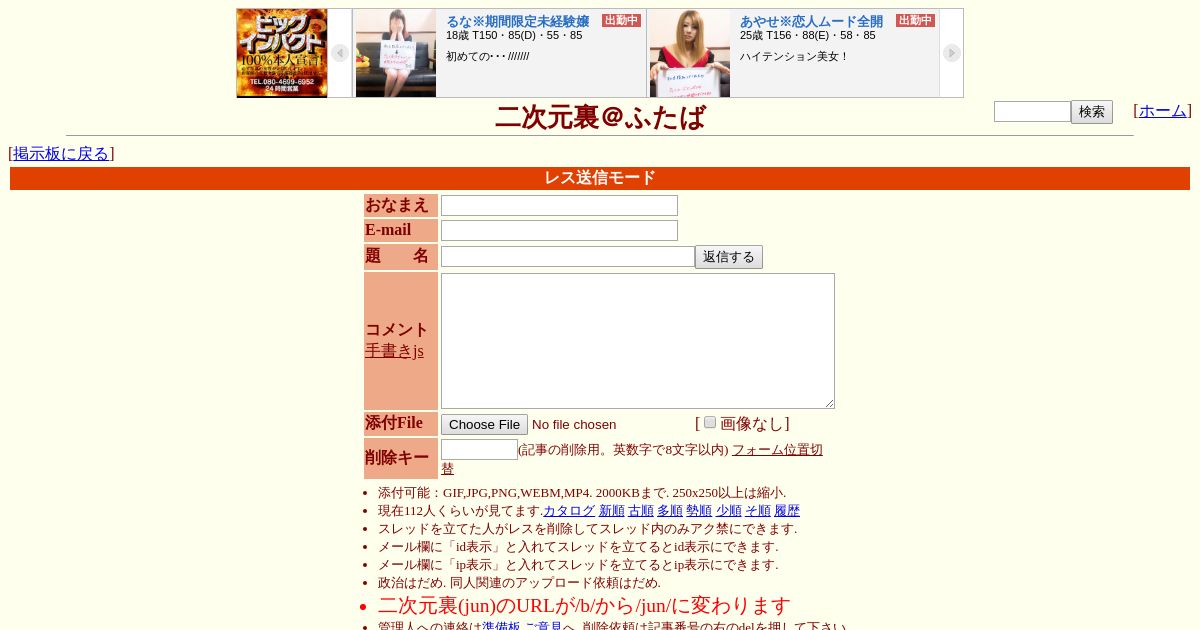Viewport: 1200px width, 630px height.
Task: Click the 二次元裏＠ふたば page title
Action: pos(600,117)
